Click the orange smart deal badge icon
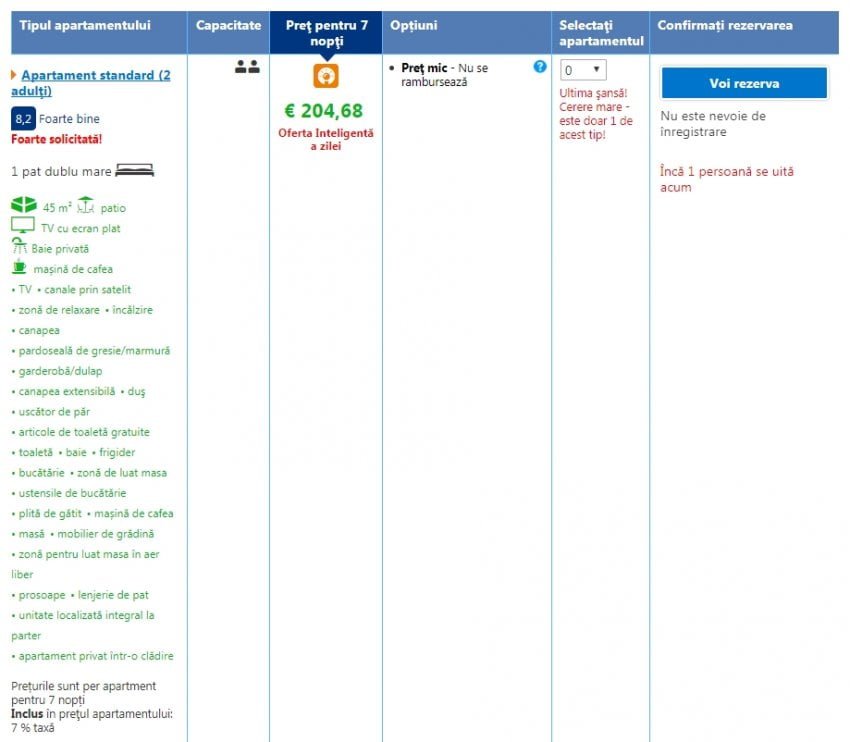The image size is (850, 742). click(x=325, y=76)
